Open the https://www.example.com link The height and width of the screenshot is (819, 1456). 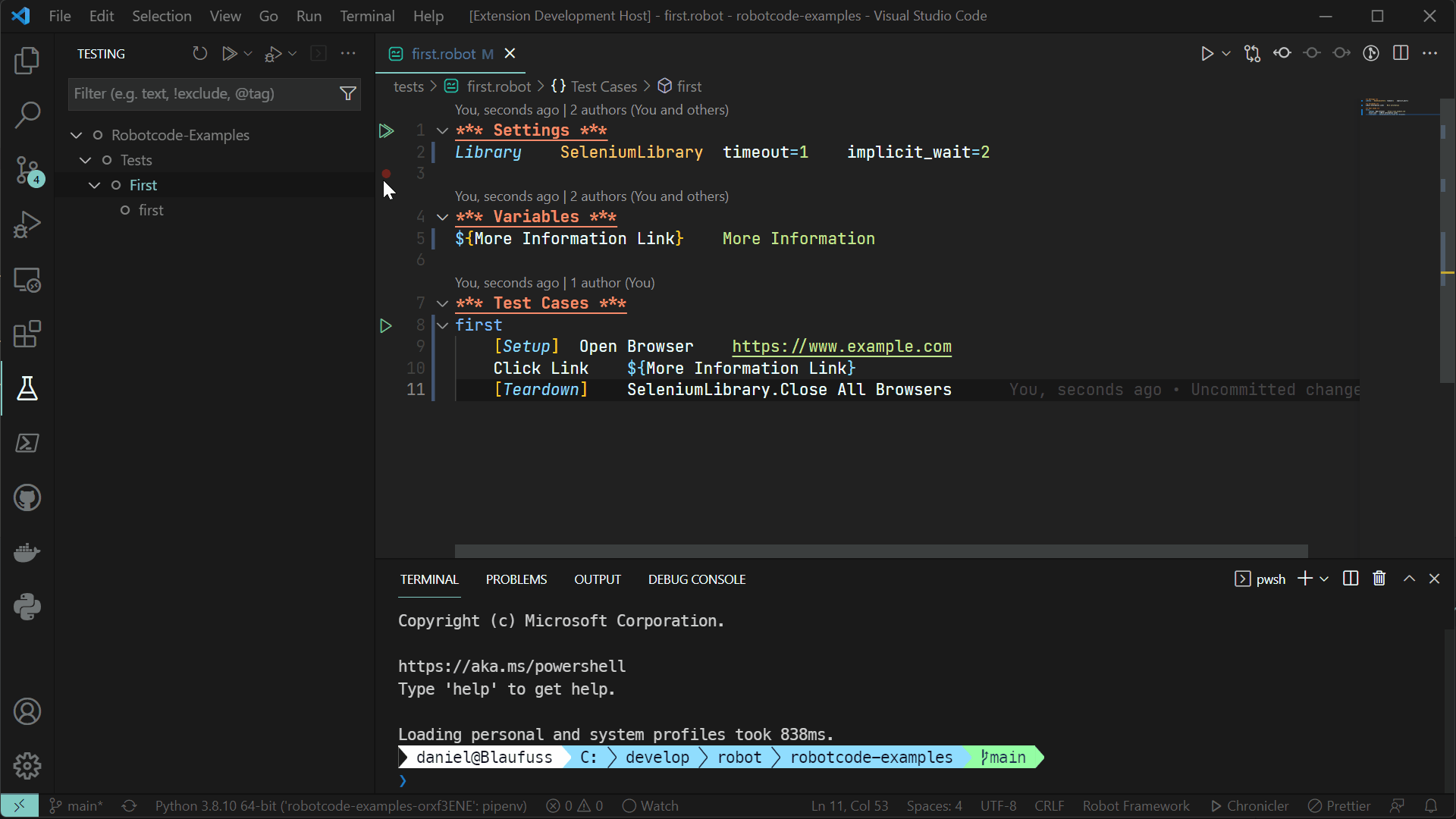coord(841,347)
